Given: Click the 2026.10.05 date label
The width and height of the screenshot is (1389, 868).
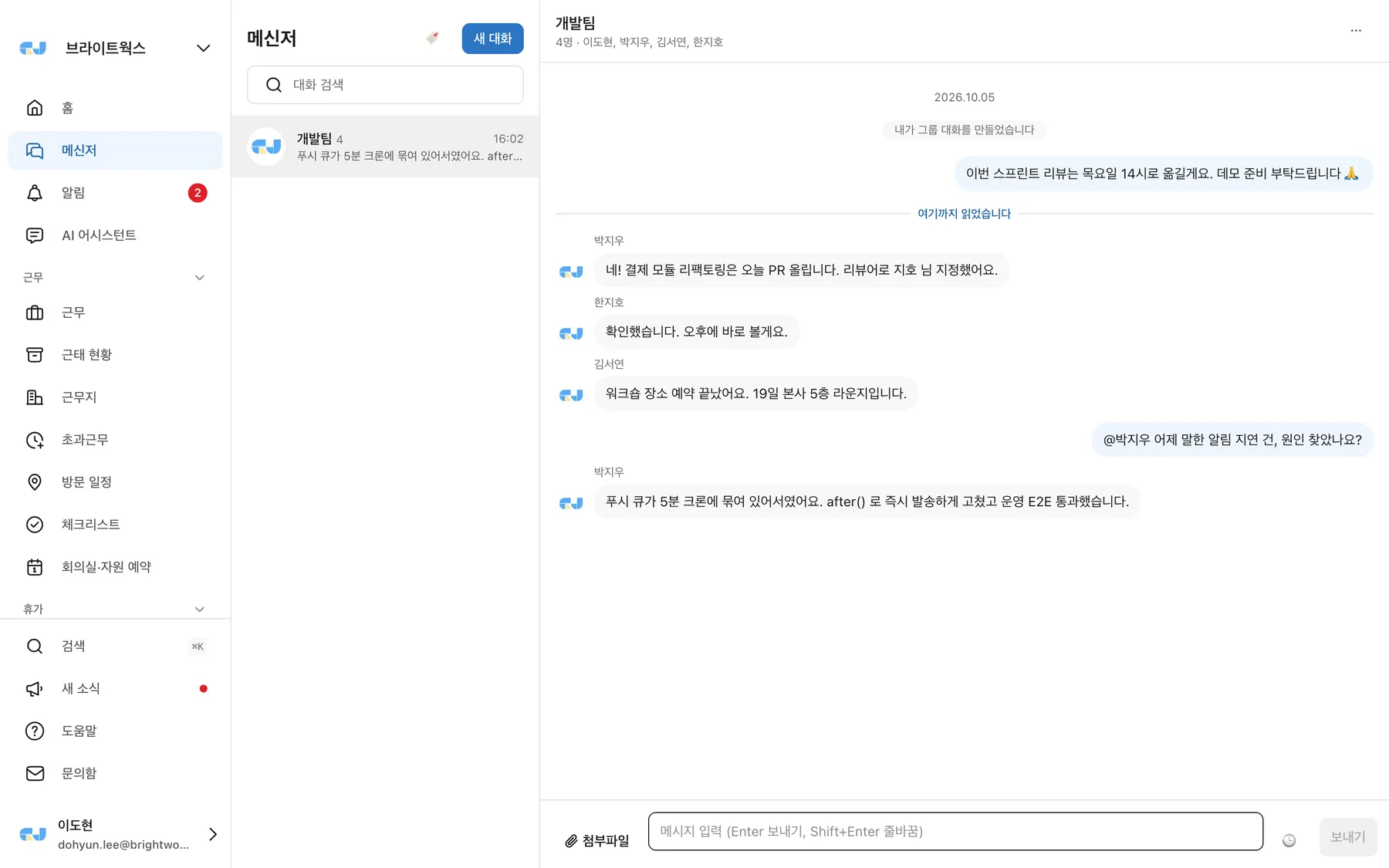Looking at the screenshot, I should coord(964,97).
